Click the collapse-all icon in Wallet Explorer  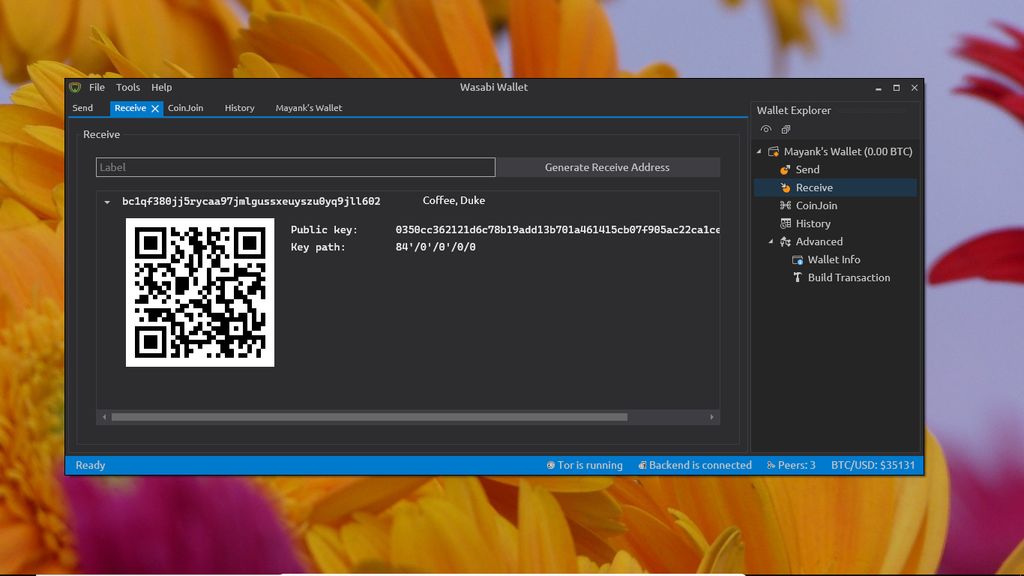point(786,129)
